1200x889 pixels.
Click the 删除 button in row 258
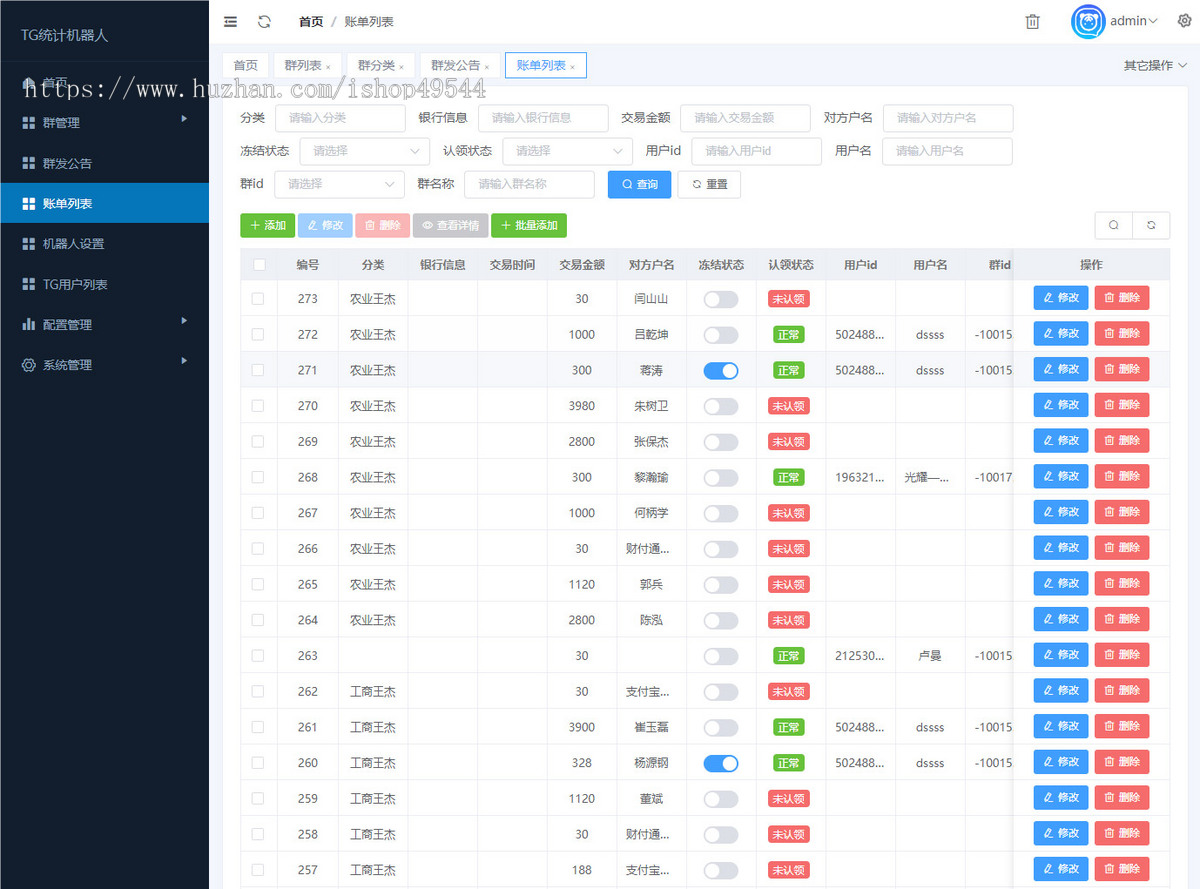click(x=1122, y=834)
